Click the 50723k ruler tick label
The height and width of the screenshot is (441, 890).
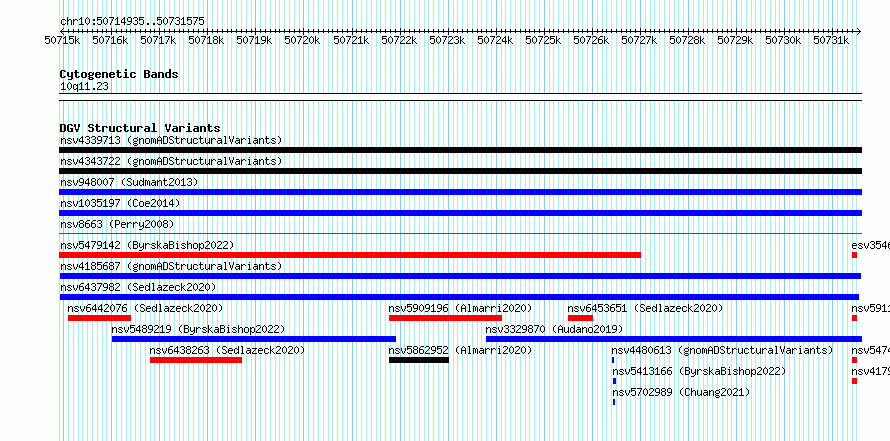point(447,40)
